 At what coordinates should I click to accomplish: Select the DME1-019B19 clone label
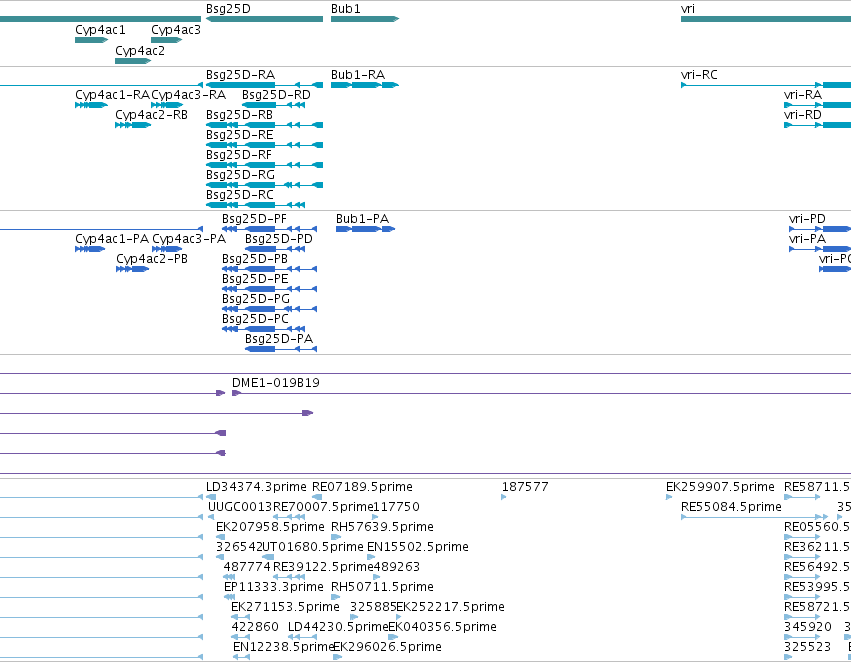[276, 383]
